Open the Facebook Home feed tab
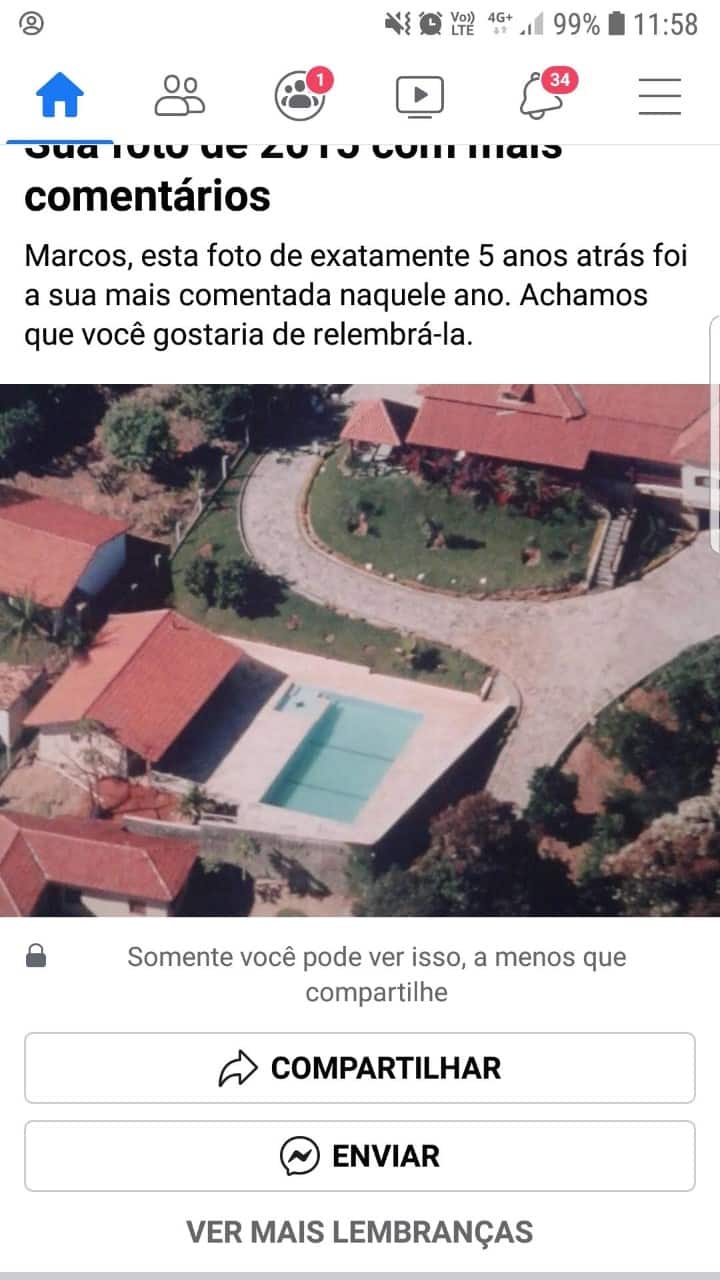Screen dimensions: 720x1280 click(x=60, y=96)
